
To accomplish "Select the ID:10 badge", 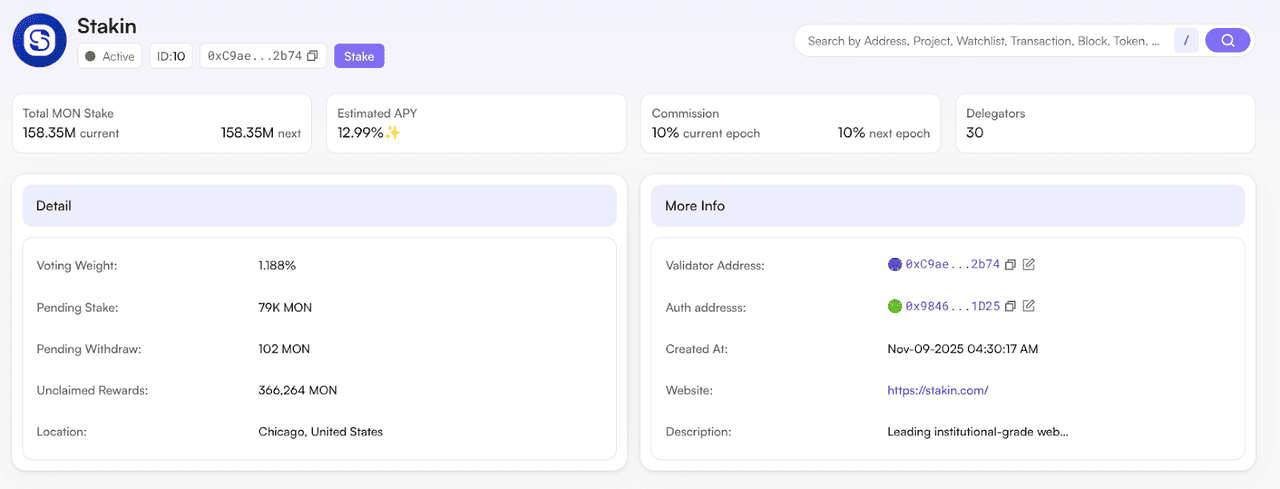I will (x=171, y=56).
